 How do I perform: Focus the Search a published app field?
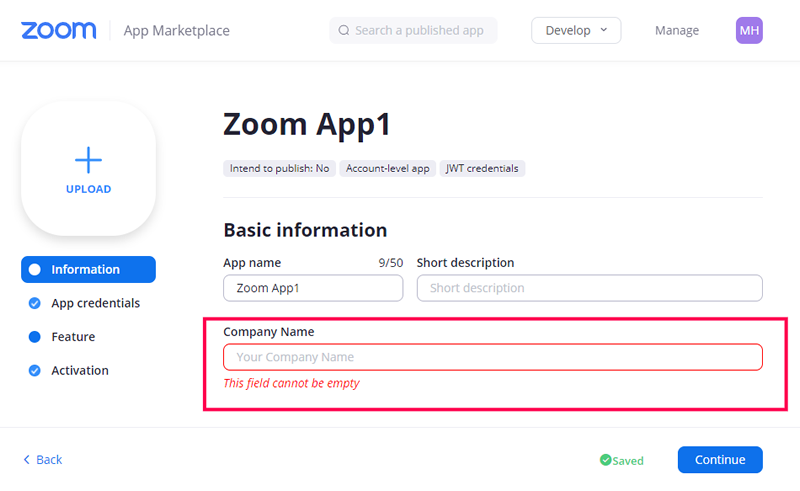click(x=413, y=31)
